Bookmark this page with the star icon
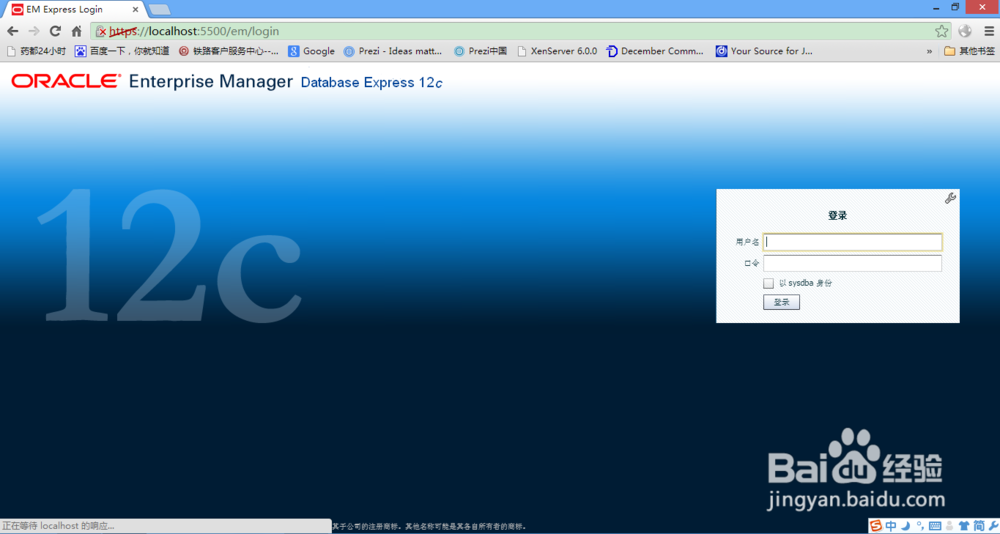Screen dimensions: 1000x534 coord(941,31)
